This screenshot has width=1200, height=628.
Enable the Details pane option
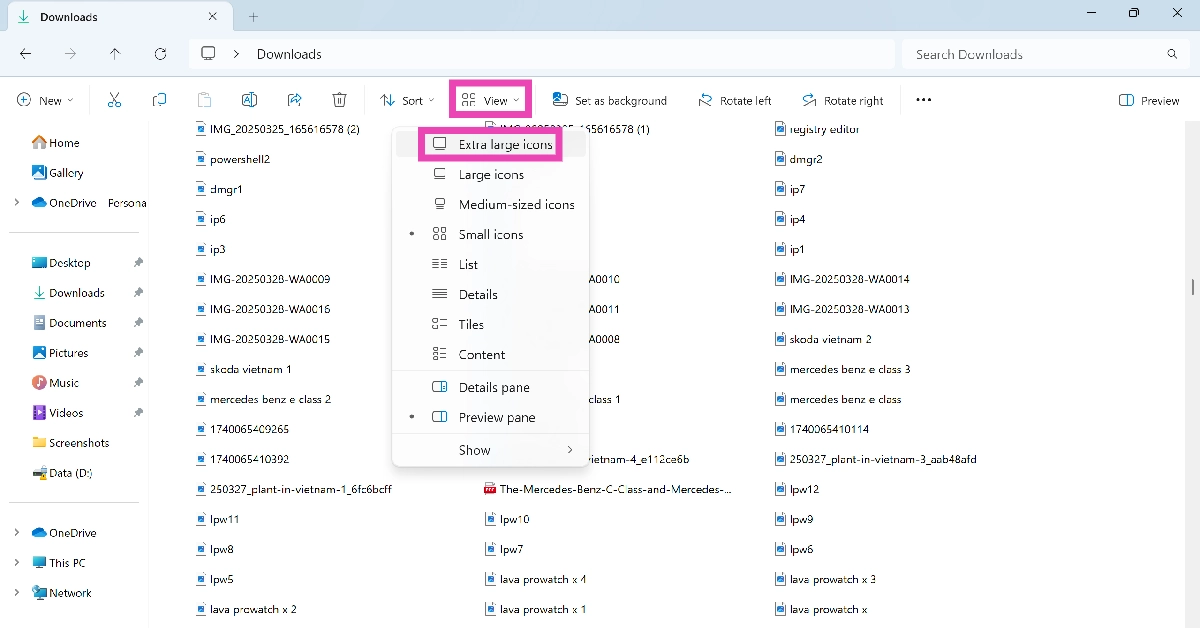pyautogui.click(x=493, y=388)
